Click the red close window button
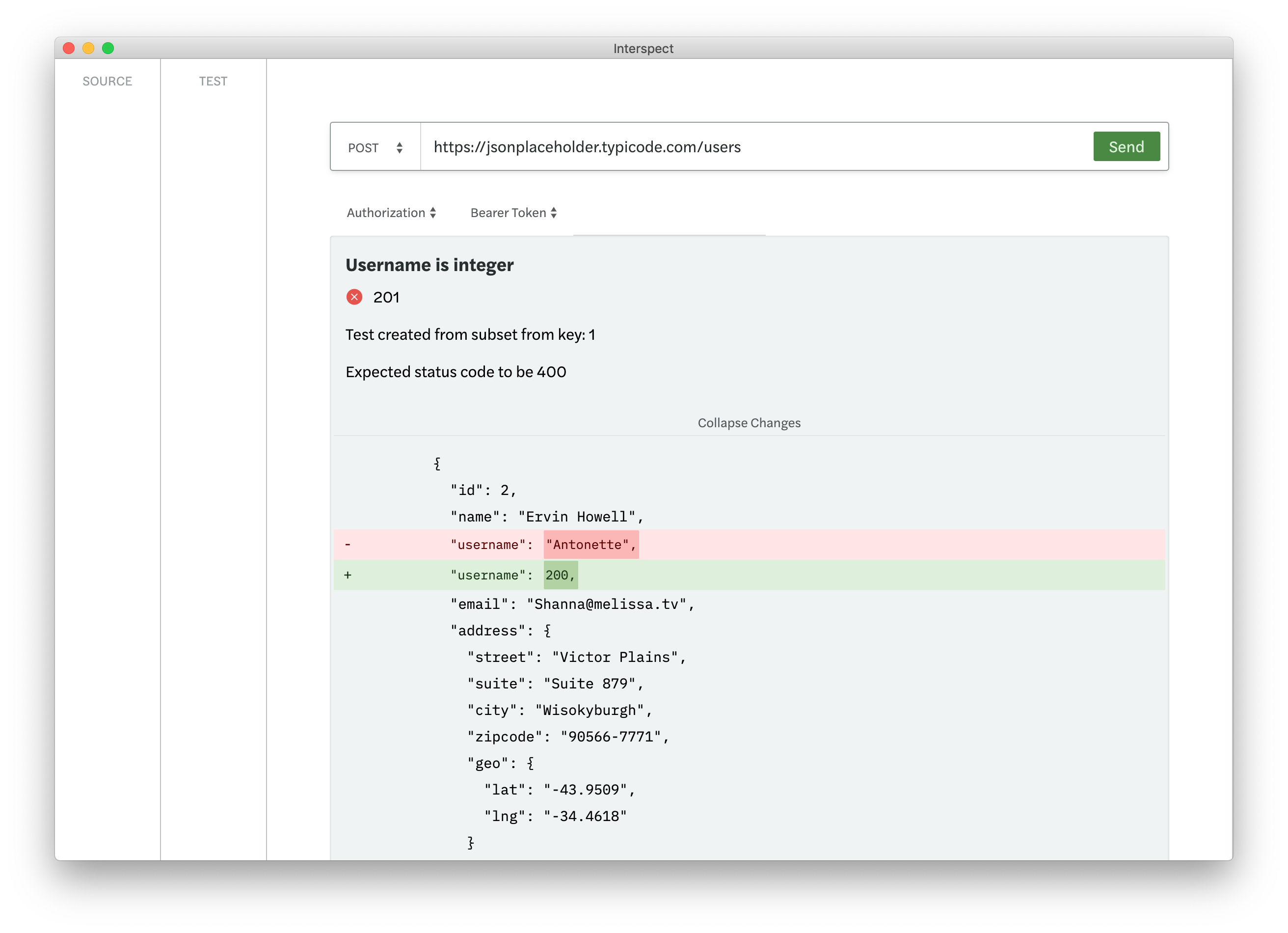Viewport: 1288px width, 933px height. pos(69,48)
